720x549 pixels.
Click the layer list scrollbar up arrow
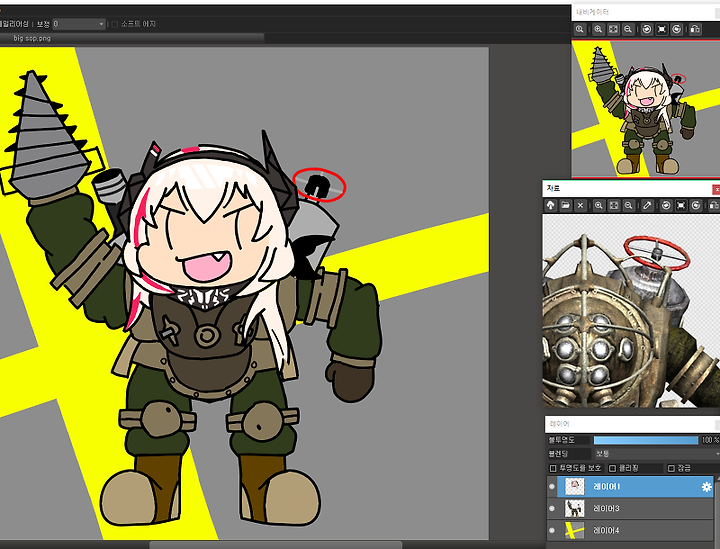[x=717, y=477]
